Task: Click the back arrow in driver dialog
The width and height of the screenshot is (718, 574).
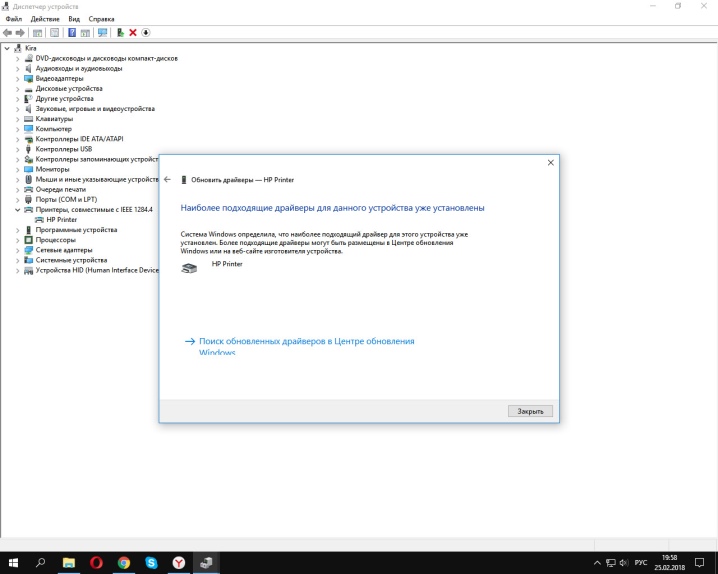Action: coord(167,179)
